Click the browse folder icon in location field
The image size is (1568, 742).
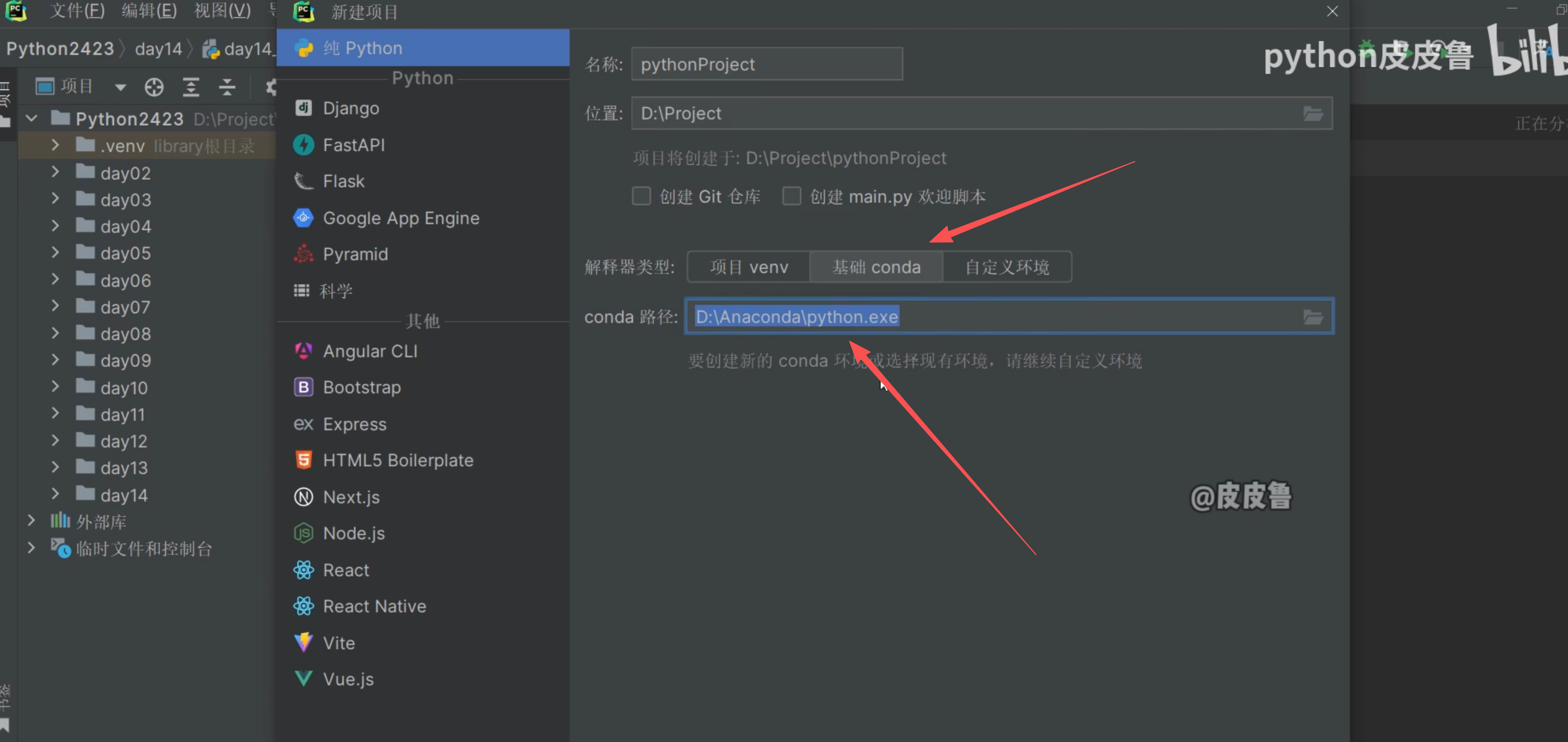point(1313,114)
